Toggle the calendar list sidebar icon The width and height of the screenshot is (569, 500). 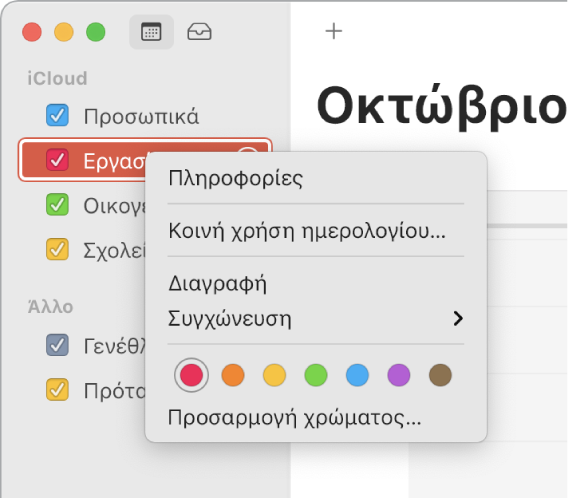click(151, 32)
